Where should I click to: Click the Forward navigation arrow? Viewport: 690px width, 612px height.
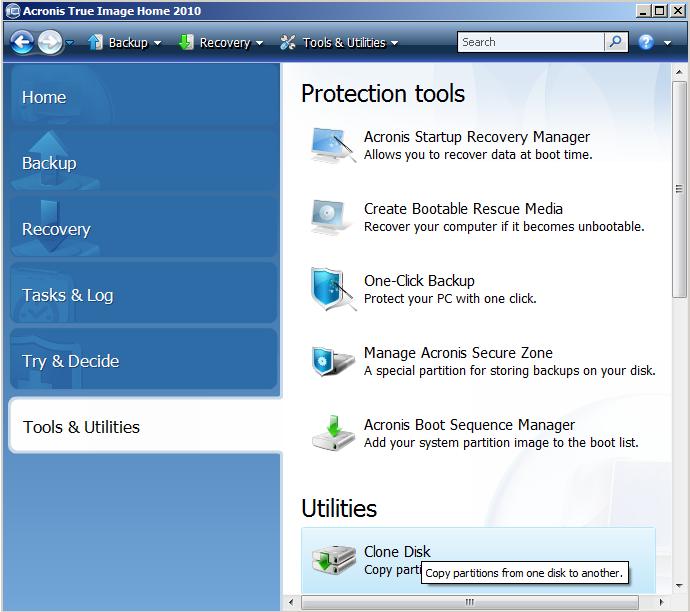point(50,42)
